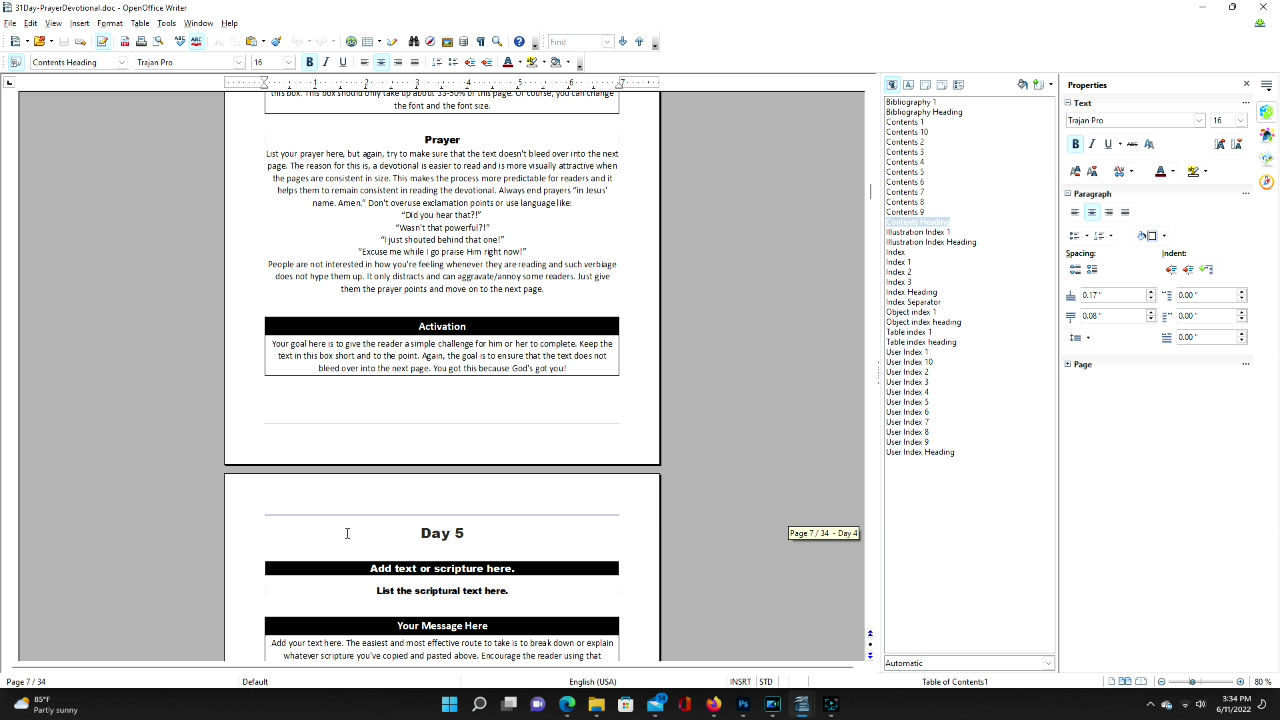This screenshot has height=720, width=1280.
Task: Set Justified alignment in formatting toolbar
Action: 415,62
